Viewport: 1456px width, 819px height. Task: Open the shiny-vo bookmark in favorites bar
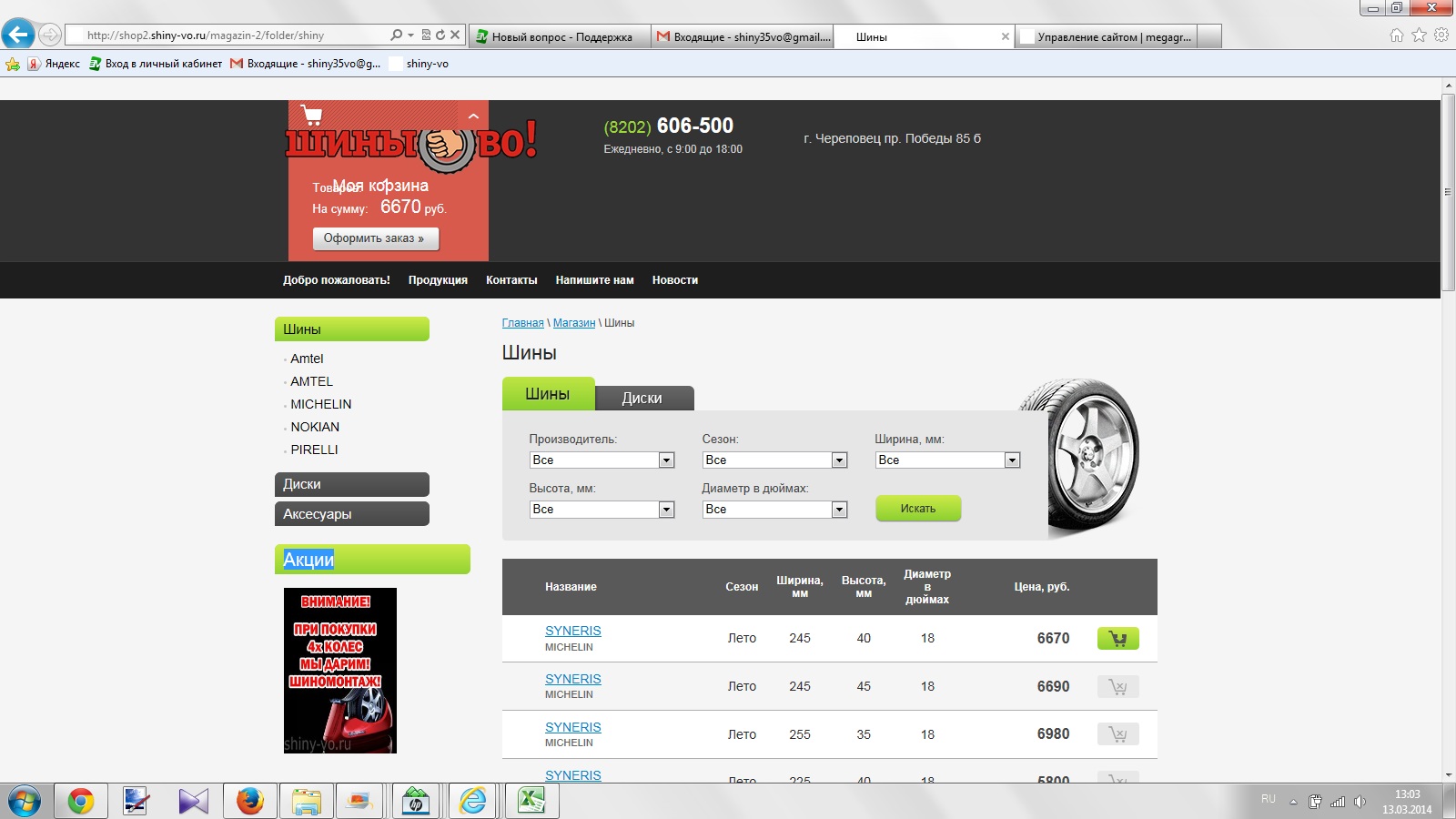[419, 64]
